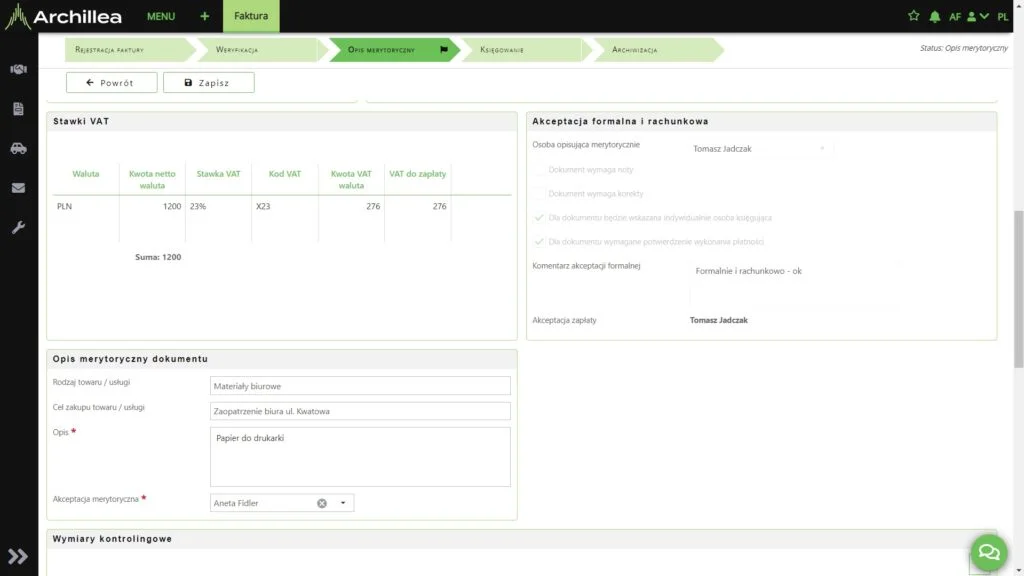Clear Aneta Fidler from Akceptacja merytoryczna
Image resolution: width=1024 pixels, height=576 pixels.
[322, 503]
